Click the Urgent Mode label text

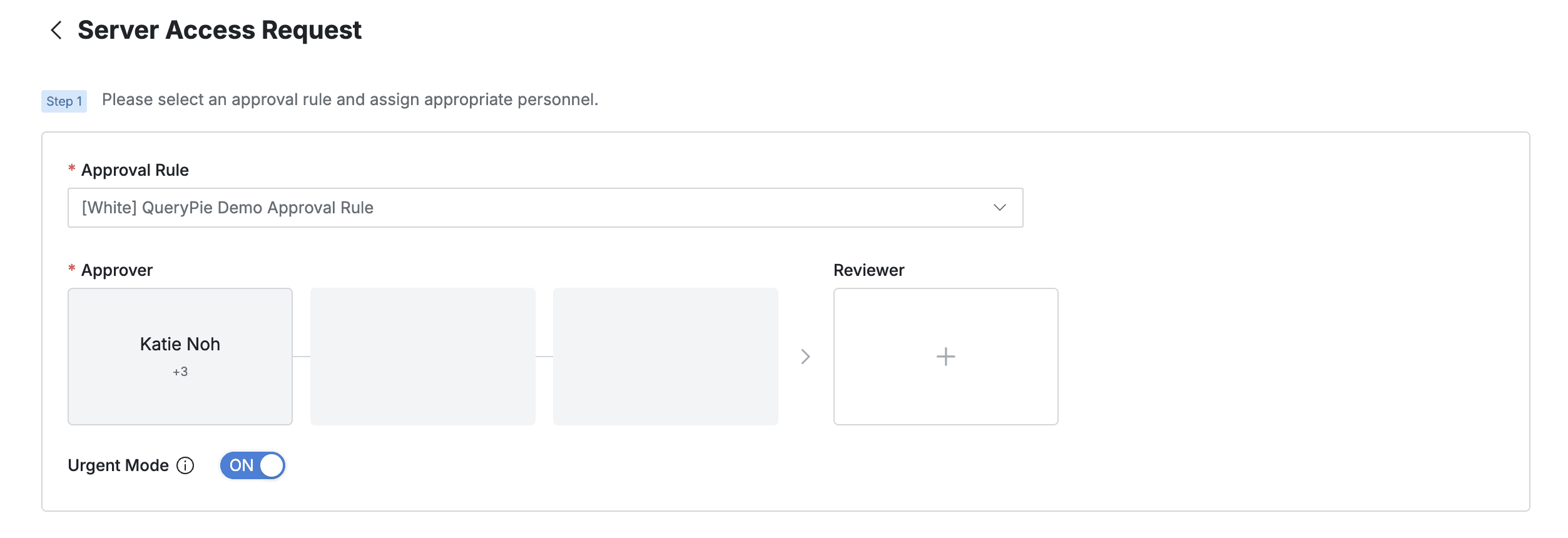pos(118,465)
